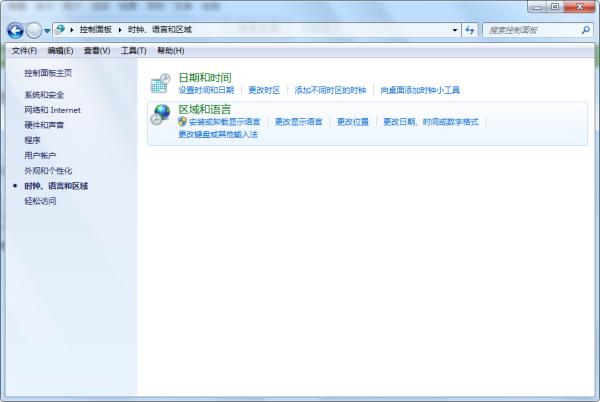Click 安装或卸载显示语言 link
The image size is (600, 402).
(x=224, y=122)
